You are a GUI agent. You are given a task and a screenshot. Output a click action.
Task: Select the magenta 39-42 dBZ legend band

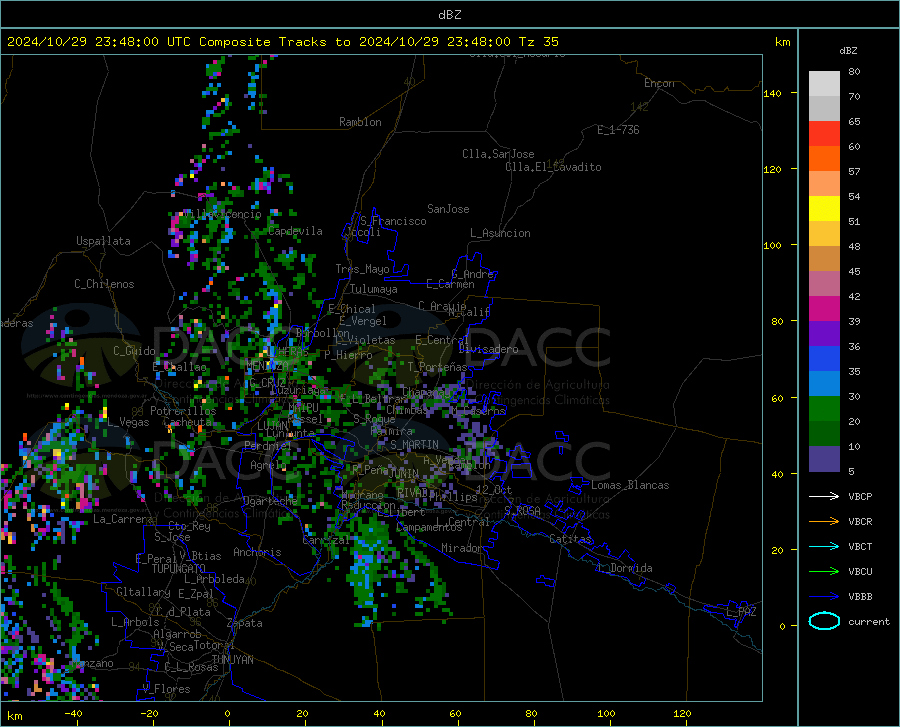pyautogui.click(x=824, y=309)
